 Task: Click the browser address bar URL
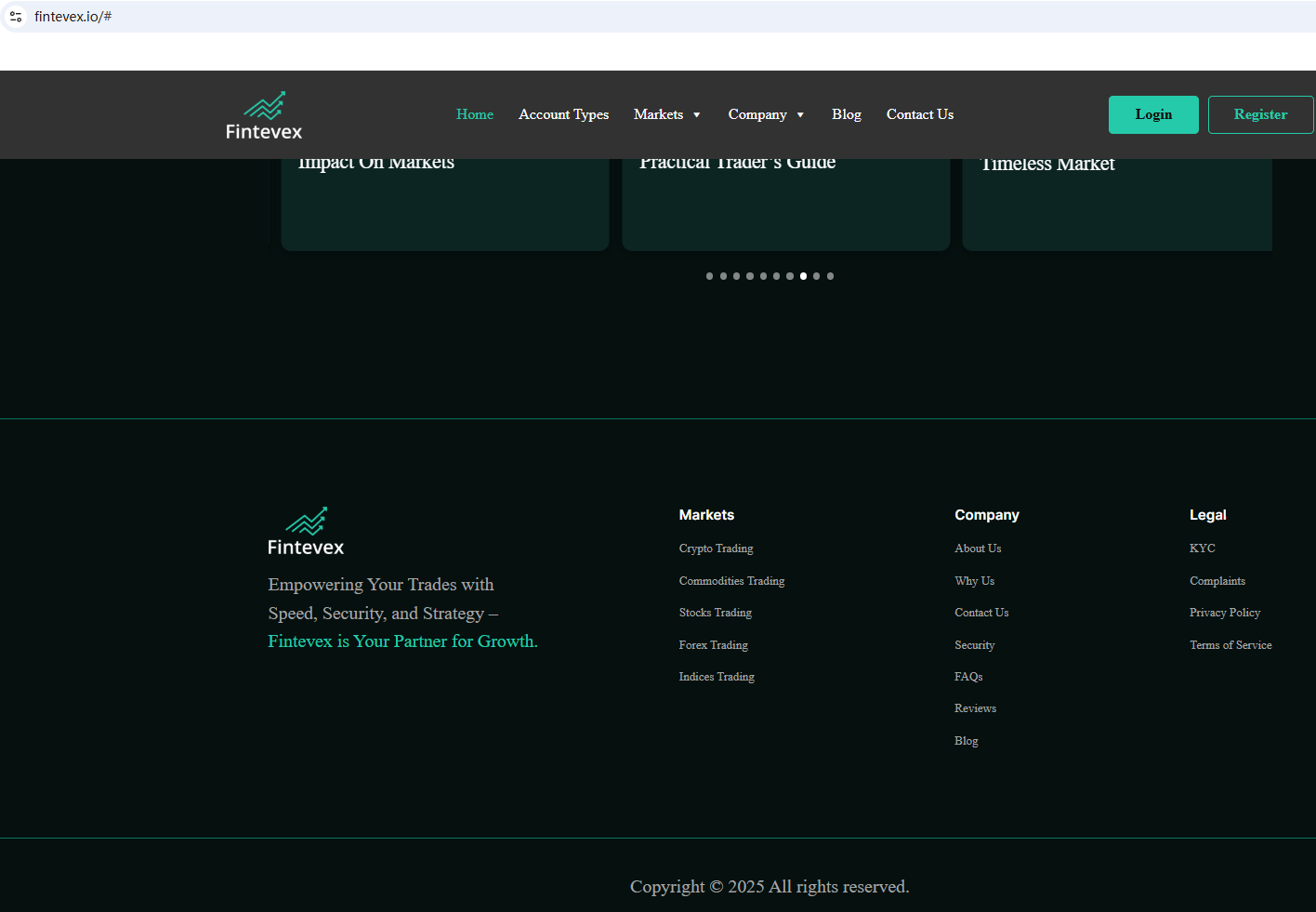tap(72, 17)
